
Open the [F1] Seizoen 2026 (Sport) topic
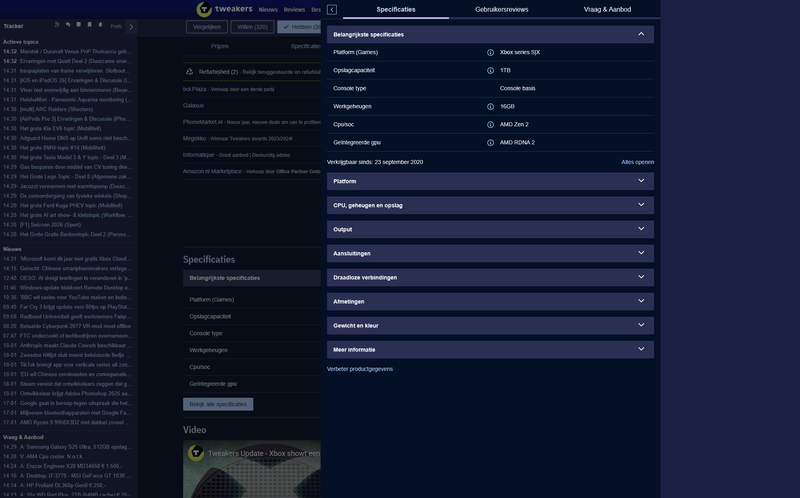tap(50, 225)
